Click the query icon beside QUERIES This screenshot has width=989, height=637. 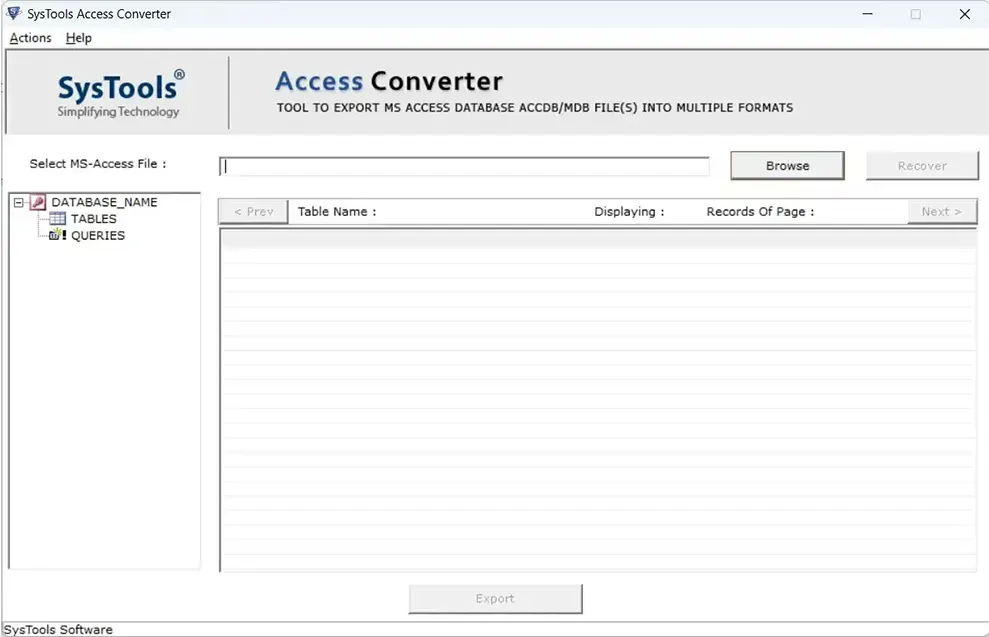click(57, 236)
